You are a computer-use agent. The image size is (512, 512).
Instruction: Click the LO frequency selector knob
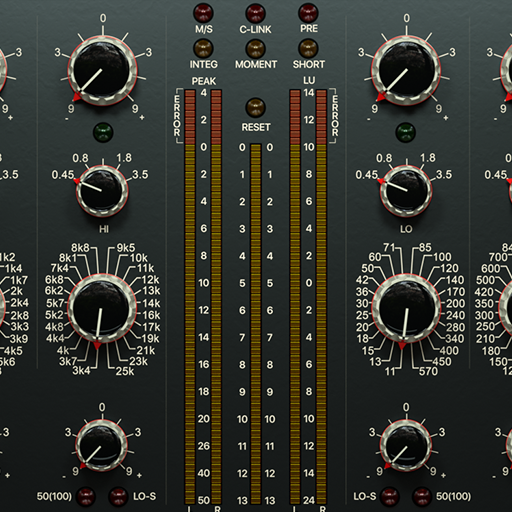[406, 309]
